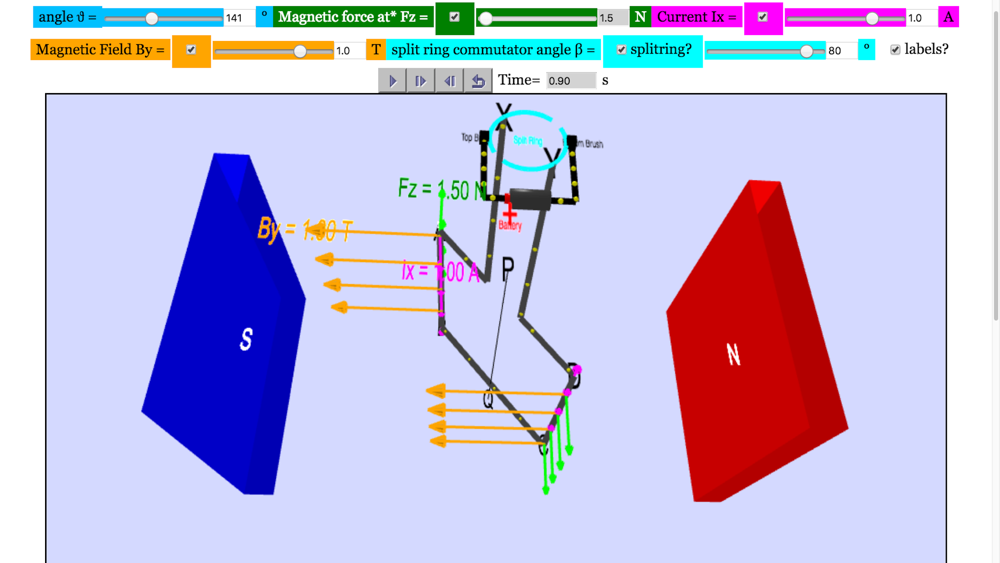Toggle the Magnetic Field By checkbox
The image size is (1000, 563).
point(191,50)
